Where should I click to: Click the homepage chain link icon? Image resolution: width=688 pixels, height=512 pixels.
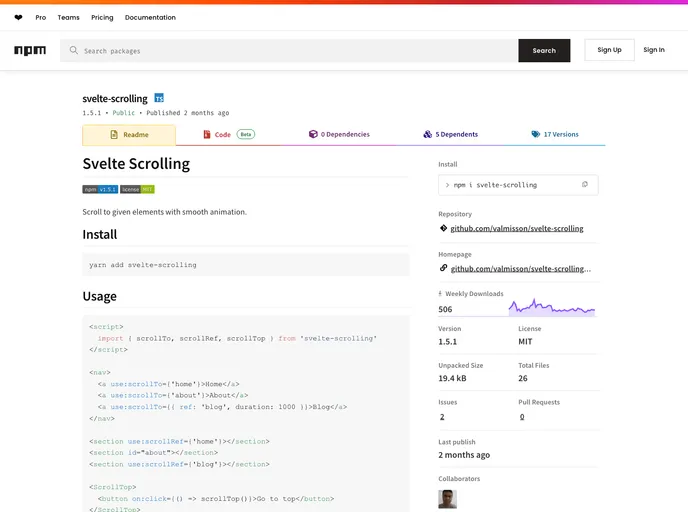pyautogui.click(x=443, y=268)
